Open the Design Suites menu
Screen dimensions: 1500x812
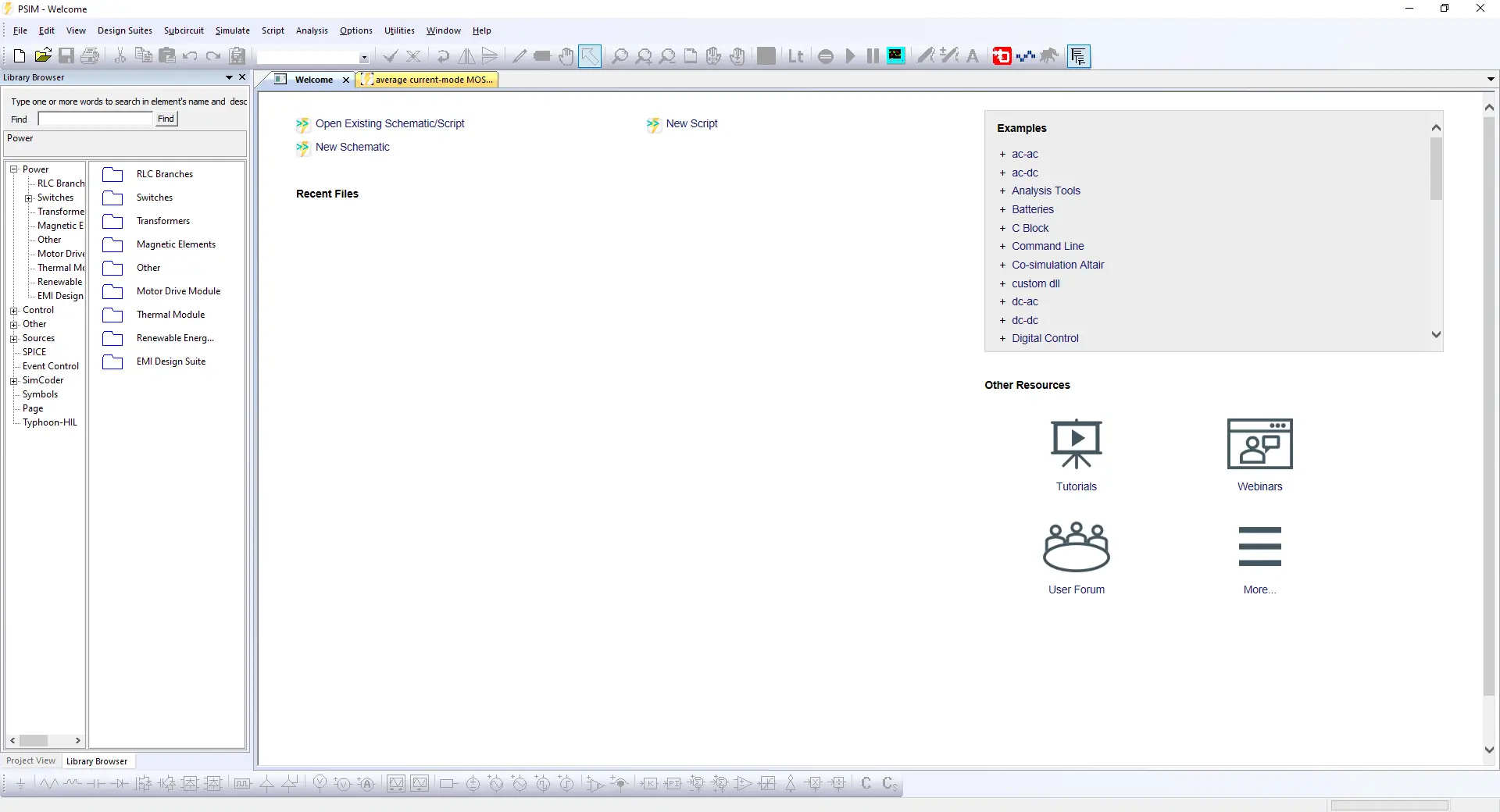pyautogui.click(x=125, y=30)
